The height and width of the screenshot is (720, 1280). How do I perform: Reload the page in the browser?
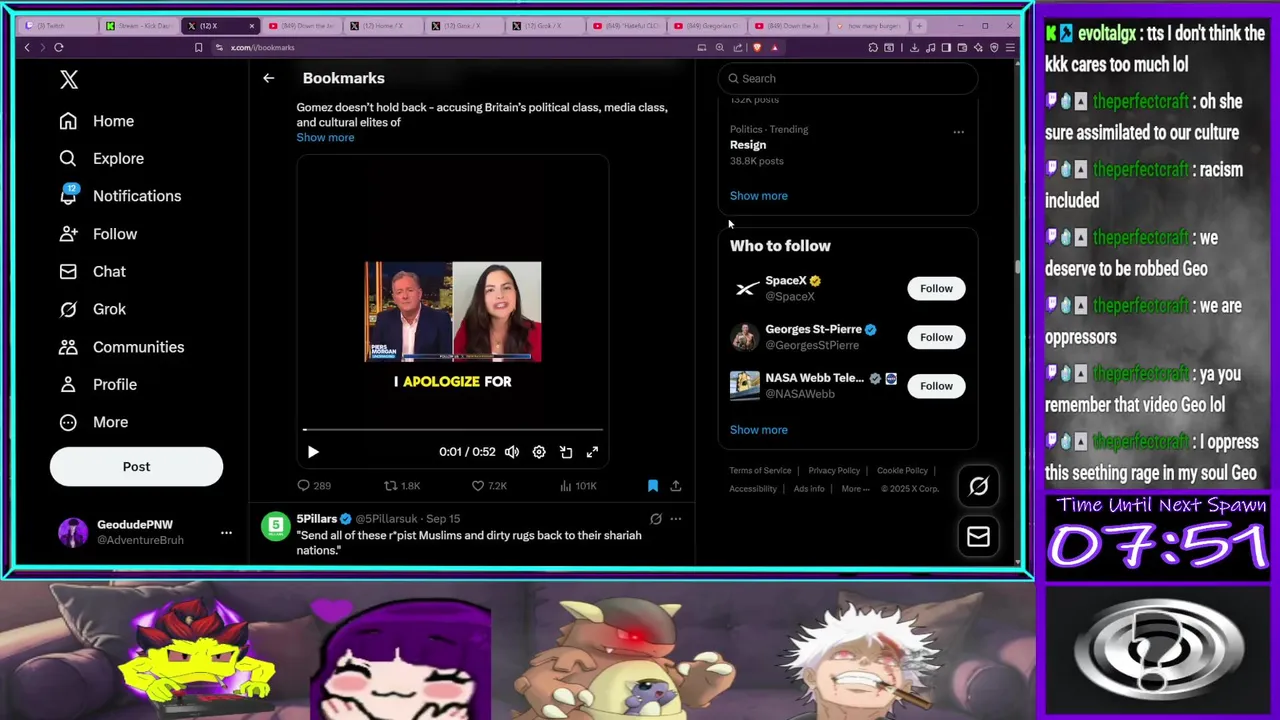(59, 47)
